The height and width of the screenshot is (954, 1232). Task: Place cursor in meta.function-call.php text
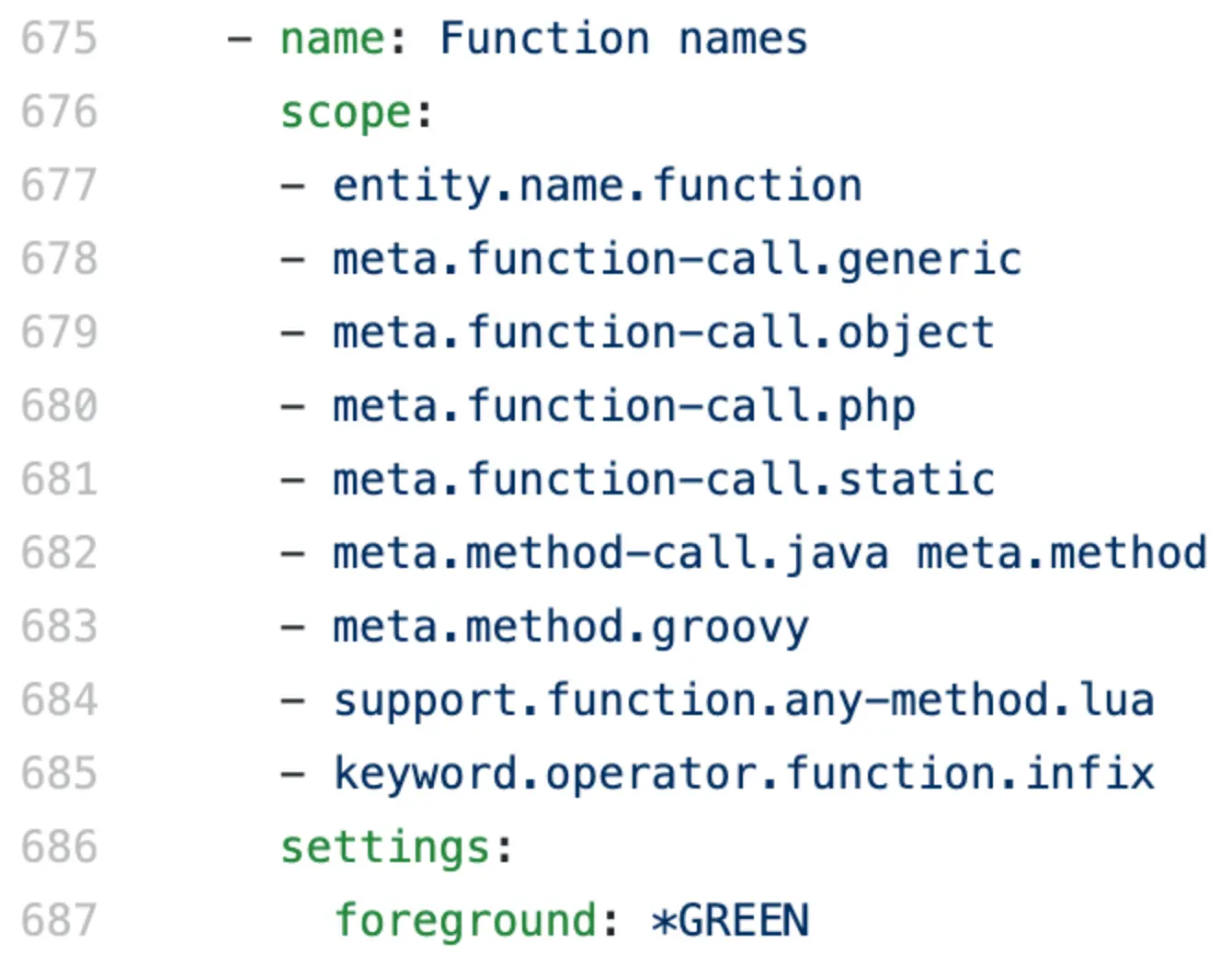click(x=623, y=406)
